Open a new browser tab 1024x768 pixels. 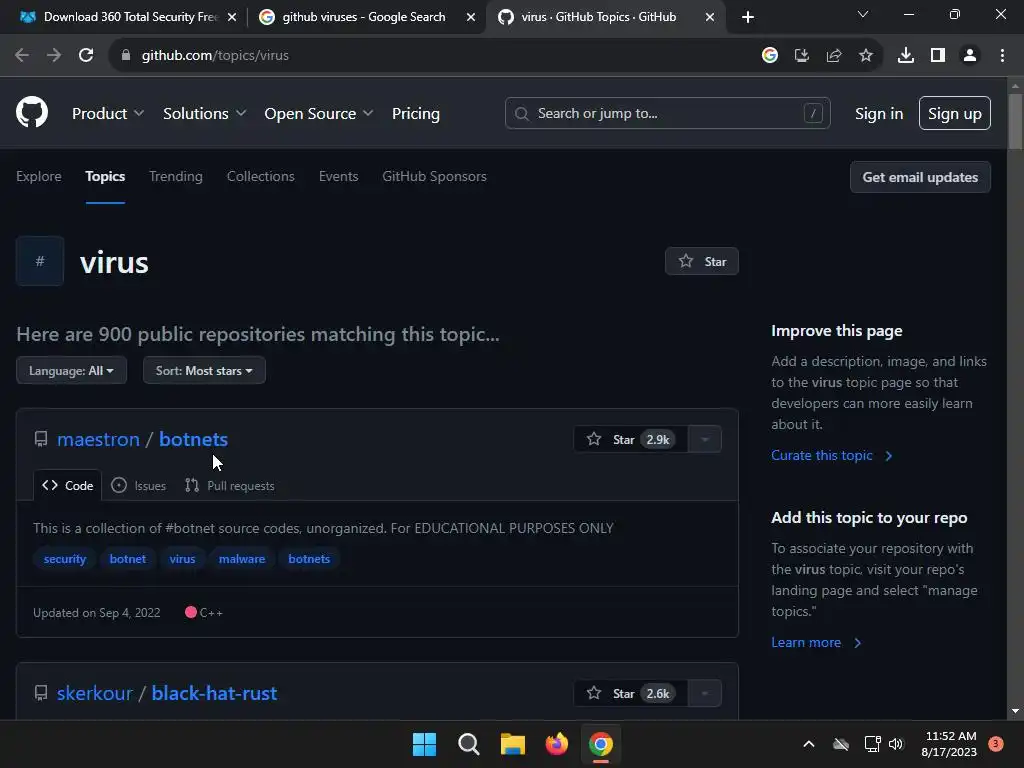(748, 17)
